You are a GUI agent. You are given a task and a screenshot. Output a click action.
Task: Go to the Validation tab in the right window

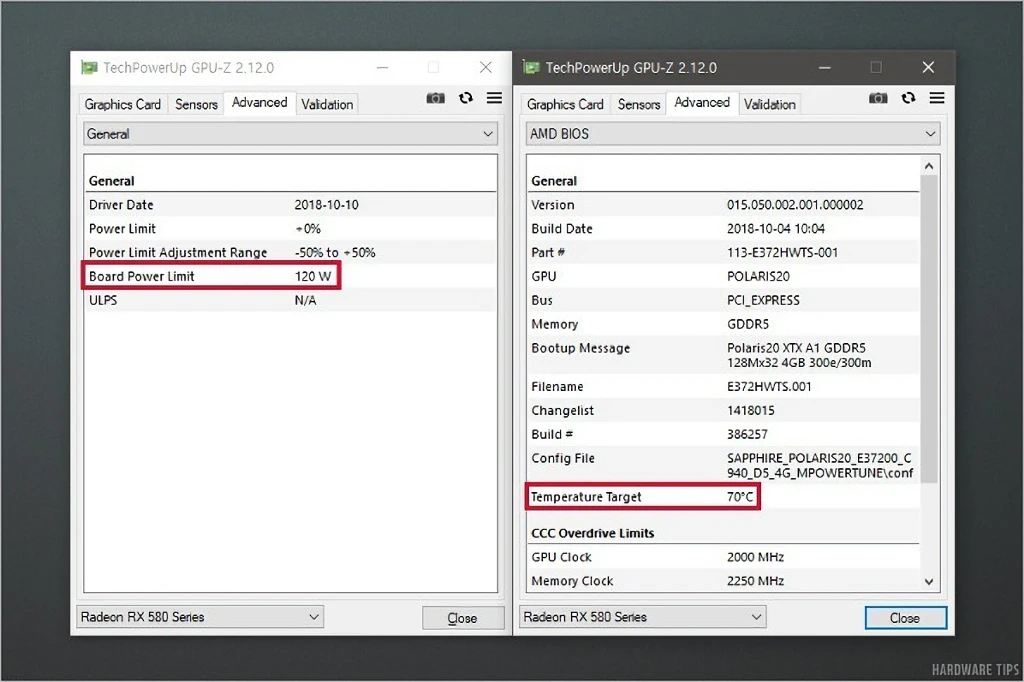pos(770,105)
